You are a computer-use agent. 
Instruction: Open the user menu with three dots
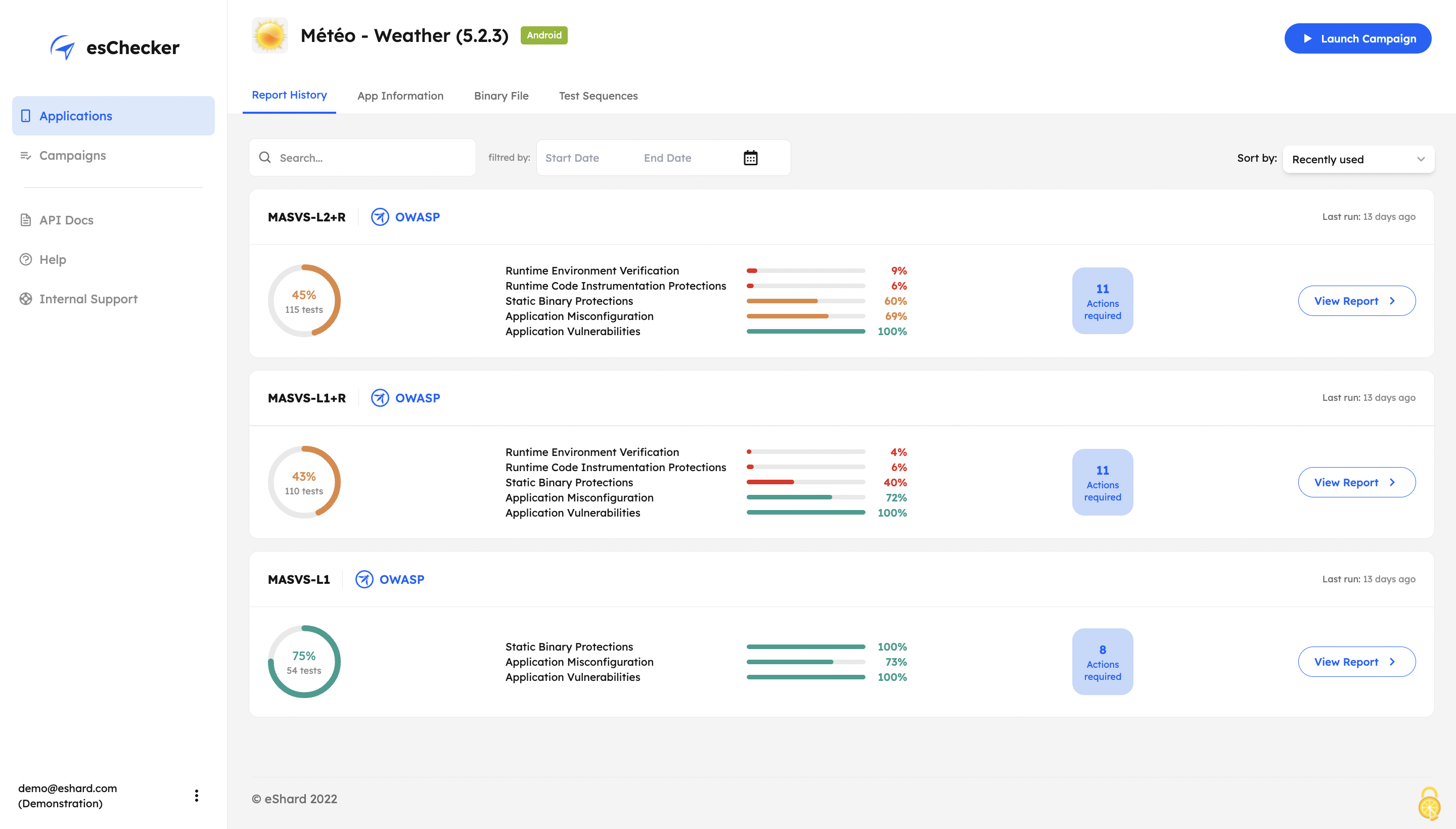click(197, 796)
